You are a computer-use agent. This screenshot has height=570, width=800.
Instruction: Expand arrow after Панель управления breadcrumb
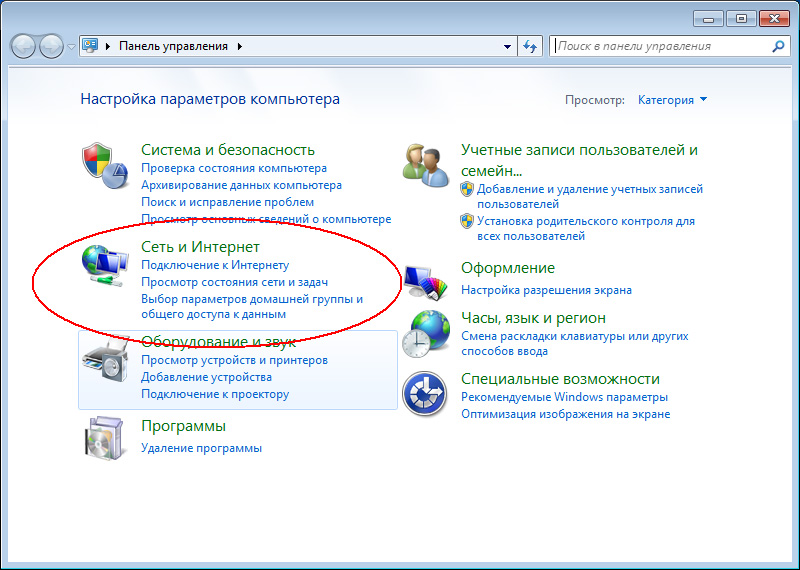[x=240, y=46]
